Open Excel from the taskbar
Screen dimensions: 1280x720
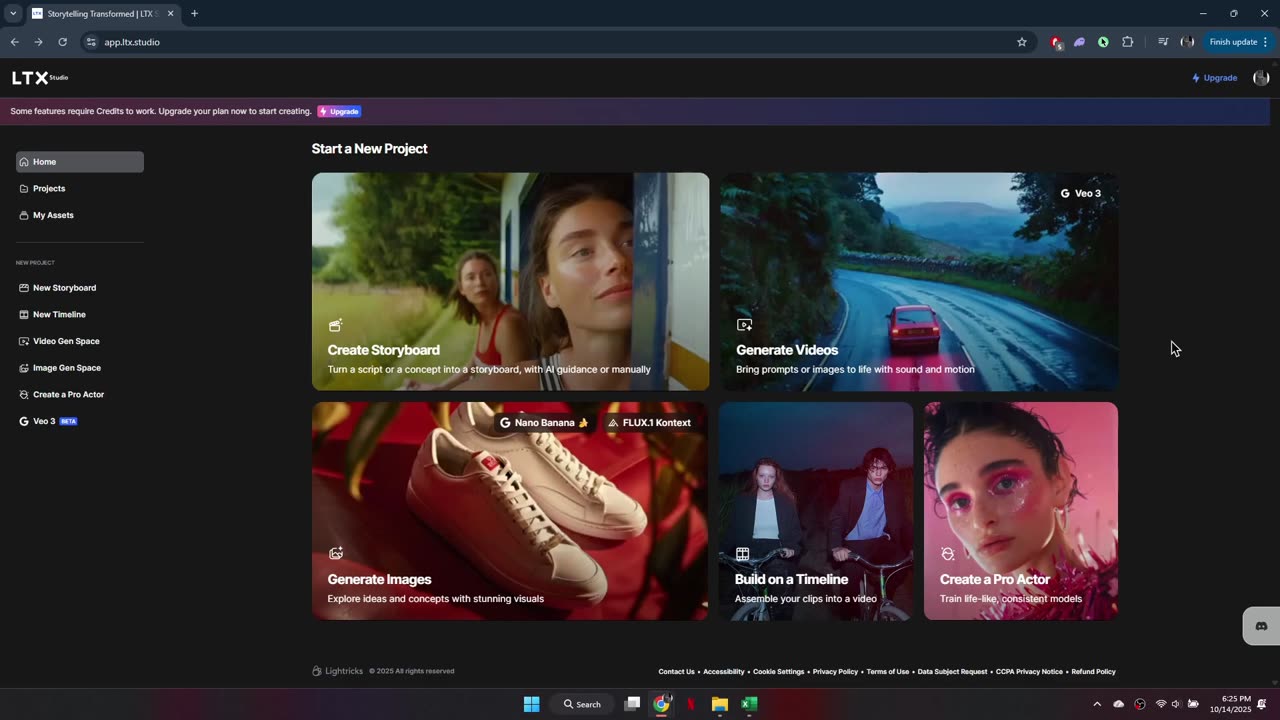pyautogui.click(x=748, y=704)
